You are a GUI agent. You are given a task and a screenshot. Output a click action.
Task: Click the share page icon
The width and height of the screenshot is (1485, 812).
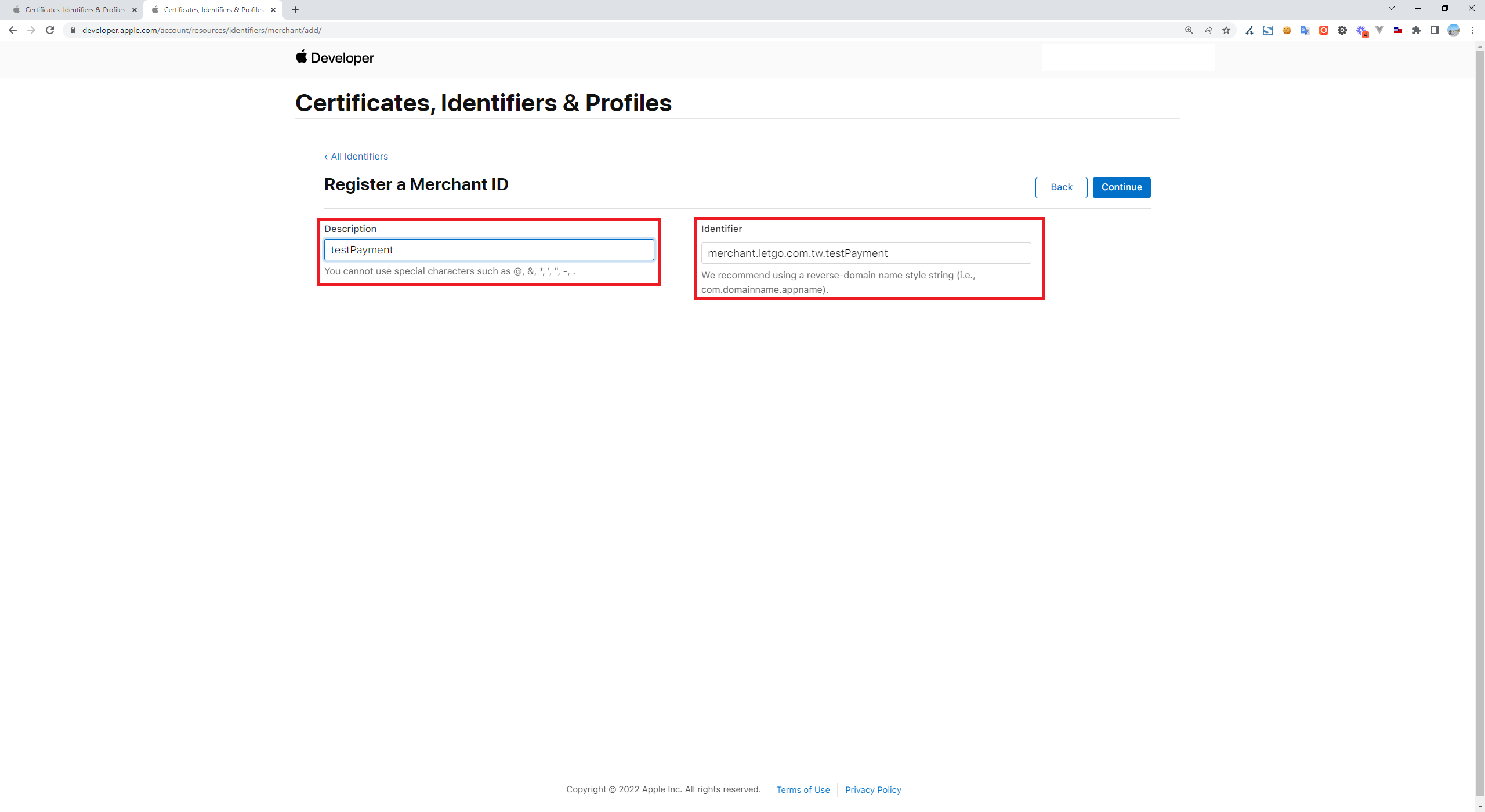coord(1208,30)
